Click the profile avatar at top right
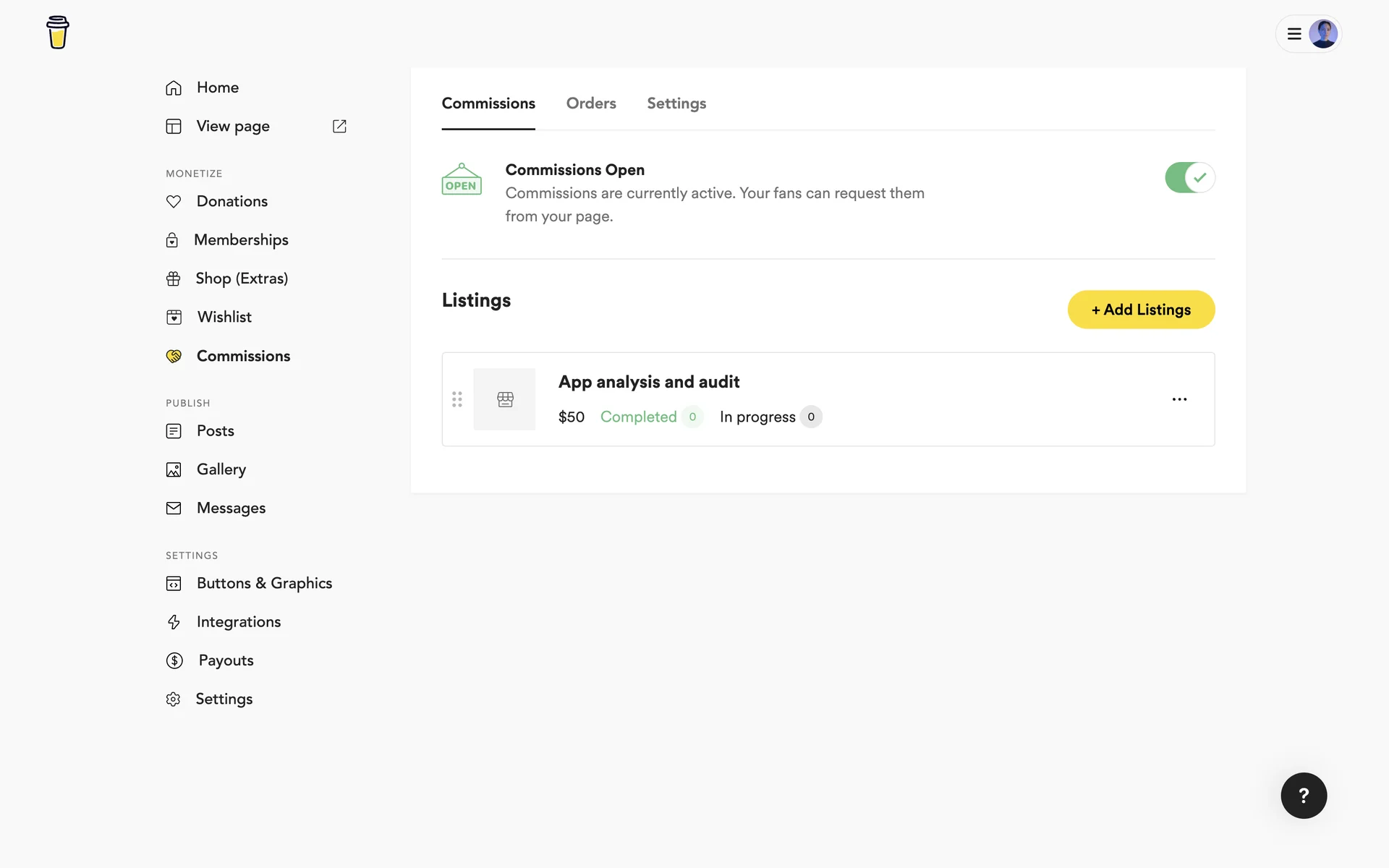The width and height of the screenshot is (1389, 868). [1322, 34]
